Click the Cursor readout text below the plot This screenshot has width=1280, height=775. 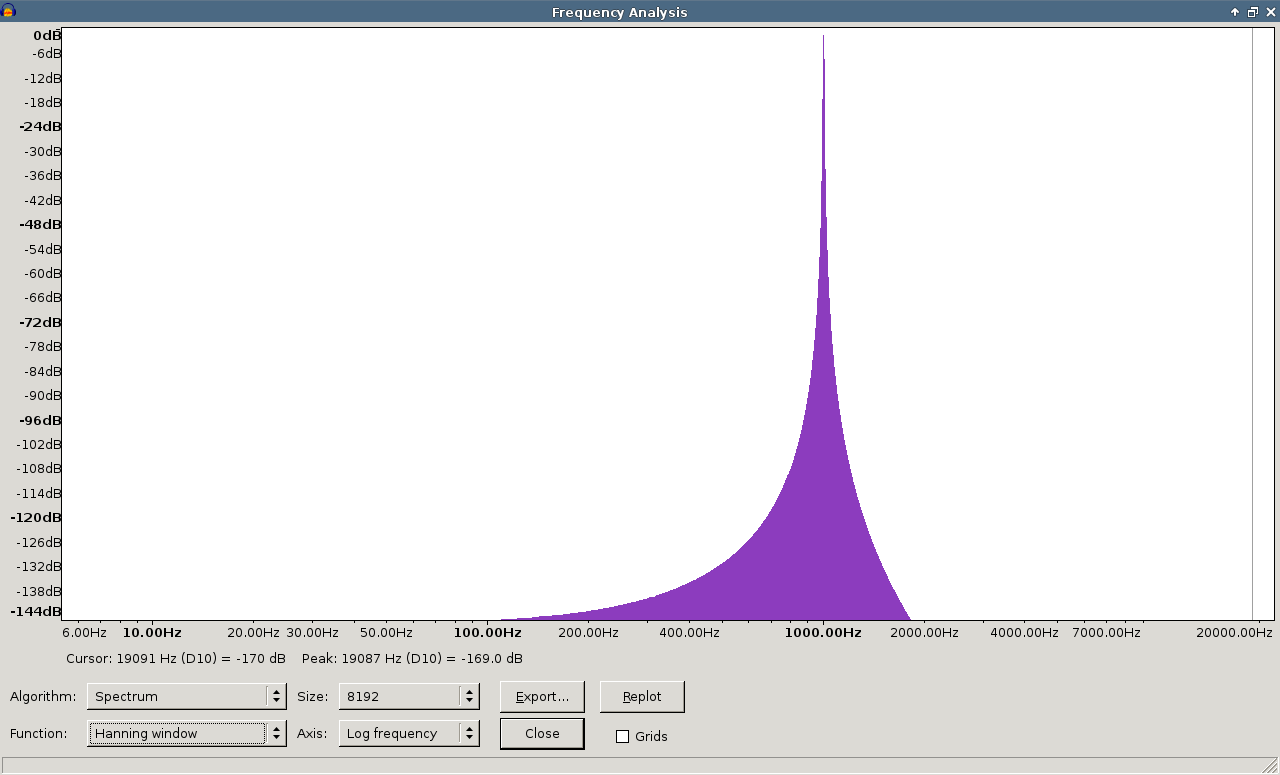pos(176,658)
